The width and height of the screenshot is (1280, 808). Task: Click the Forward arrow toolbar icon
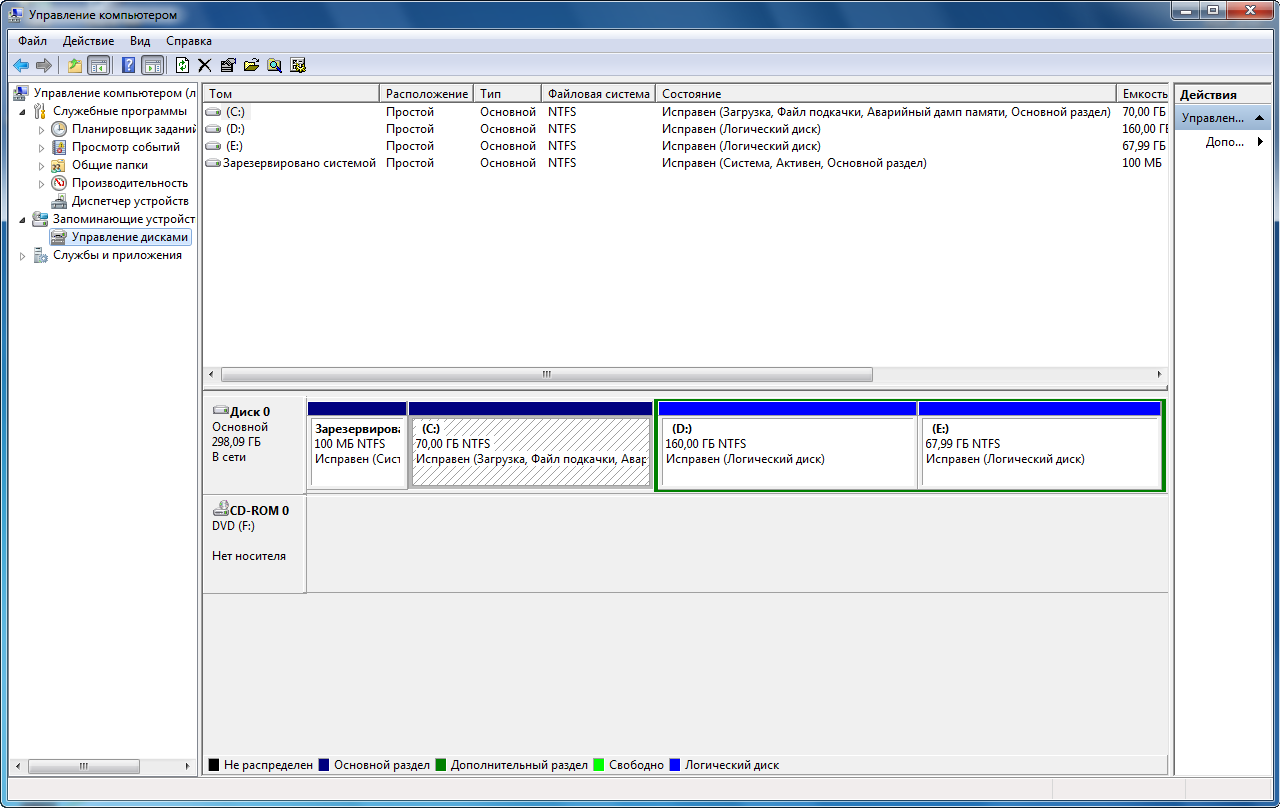pos(43,65)
